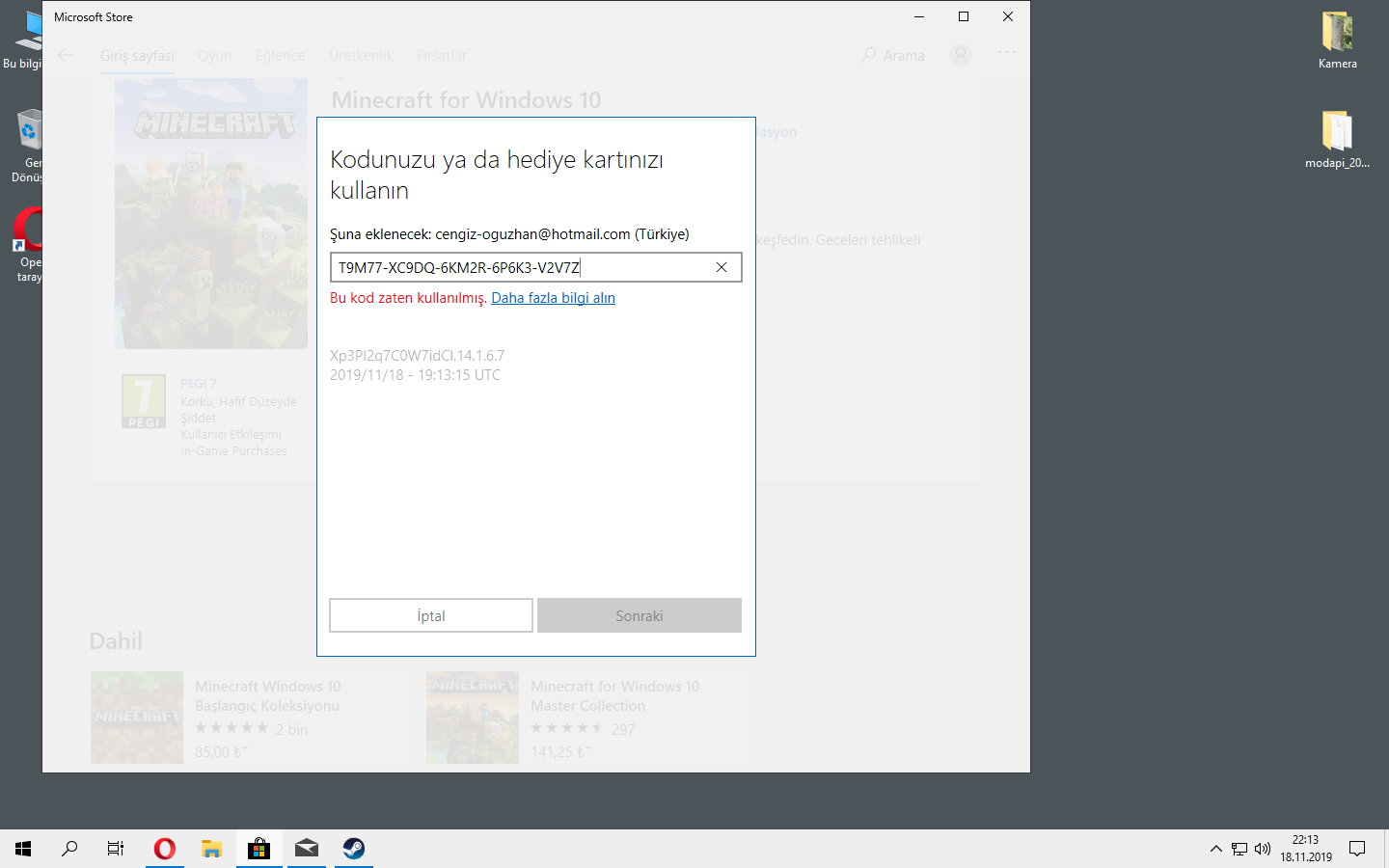The height and width of the screenshot is (868, 1389).
Task: Maximize the Microsoft Store window
Action: 964,16
